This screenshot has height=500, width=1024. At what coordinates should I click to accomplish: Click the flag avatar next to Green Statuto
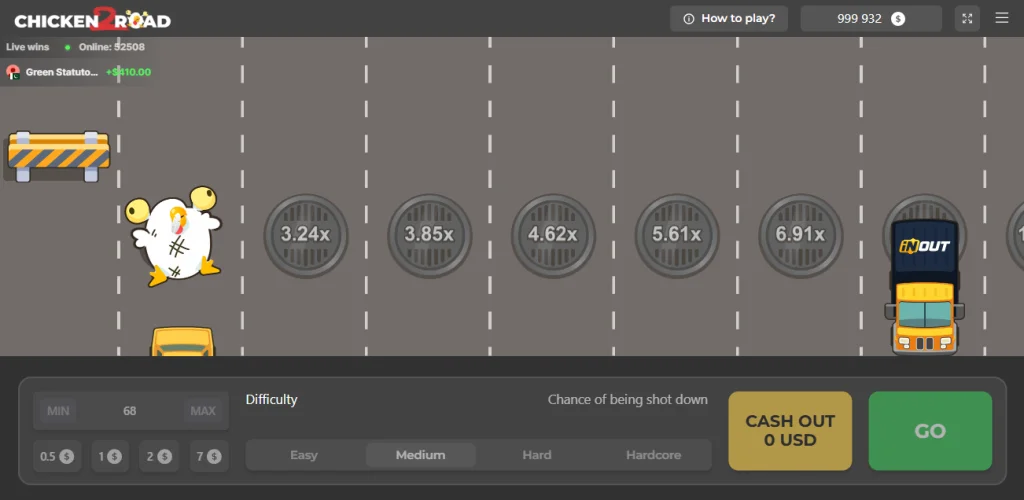[13, 72]
